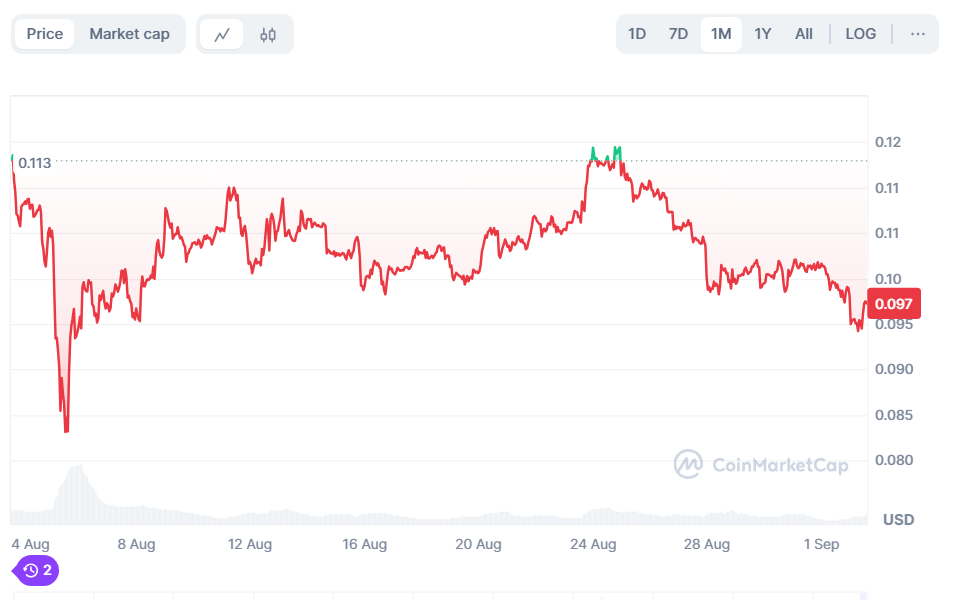Image resolution: width=954 pixels, height=600 pixels.
Task: Click the 0.113 opening price label
Action: pyautogui.click(x=35, y=162)
